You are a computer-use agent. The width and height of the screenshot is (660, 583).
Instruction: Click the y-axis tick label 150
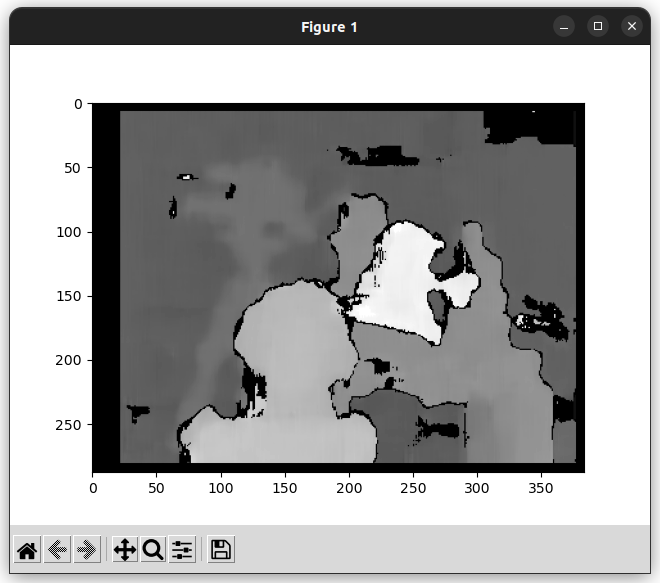tap(69, 296)
